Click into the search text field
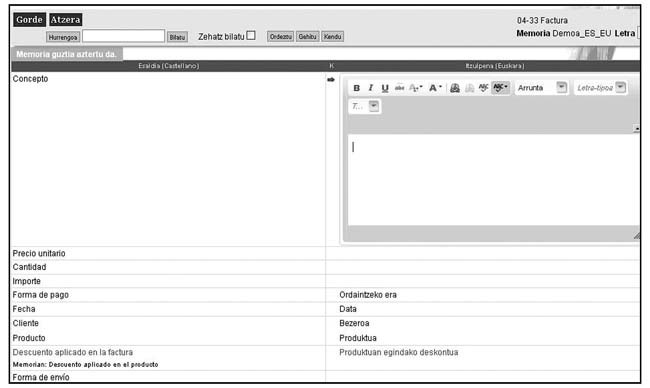 (x=124, y=36)
